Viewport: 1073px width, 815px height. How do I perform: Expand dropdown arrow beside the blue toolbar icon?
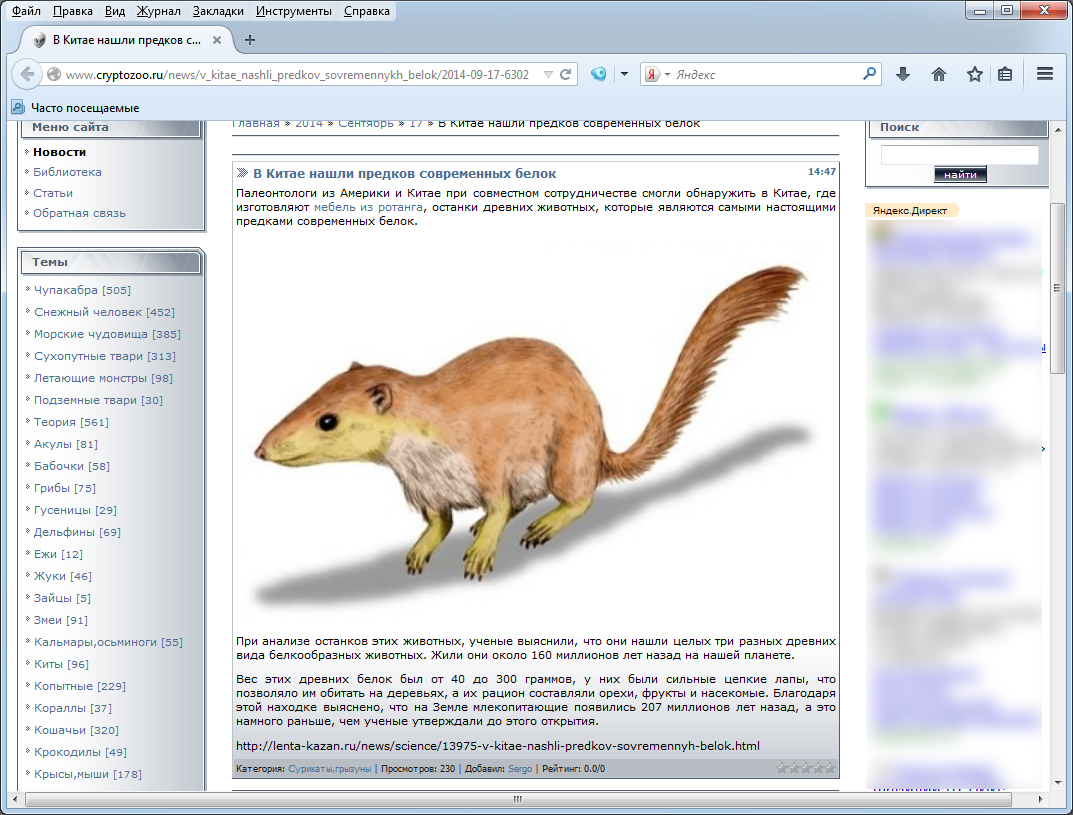point(624,74)
